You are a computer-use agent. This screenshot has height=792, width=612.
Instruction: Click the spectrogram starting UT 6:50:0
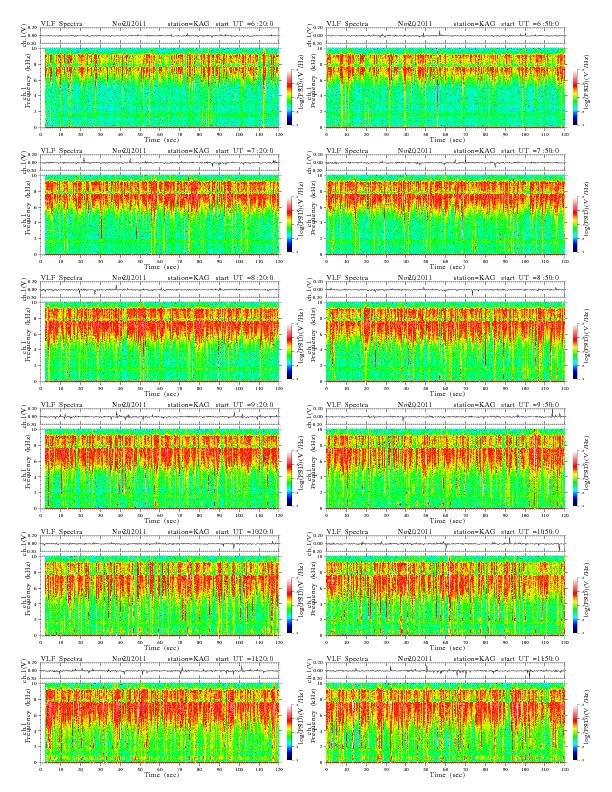point(445,87)
